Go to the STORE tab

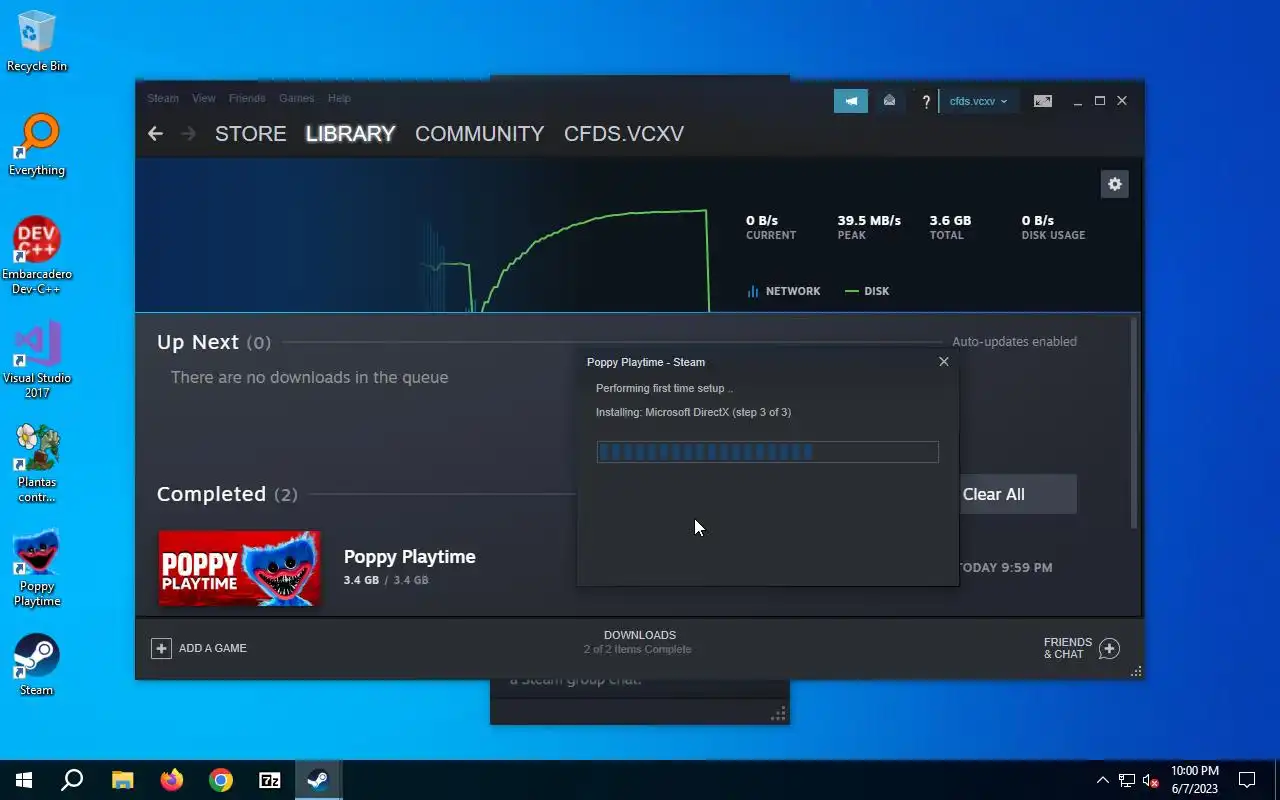coord(251,134)
